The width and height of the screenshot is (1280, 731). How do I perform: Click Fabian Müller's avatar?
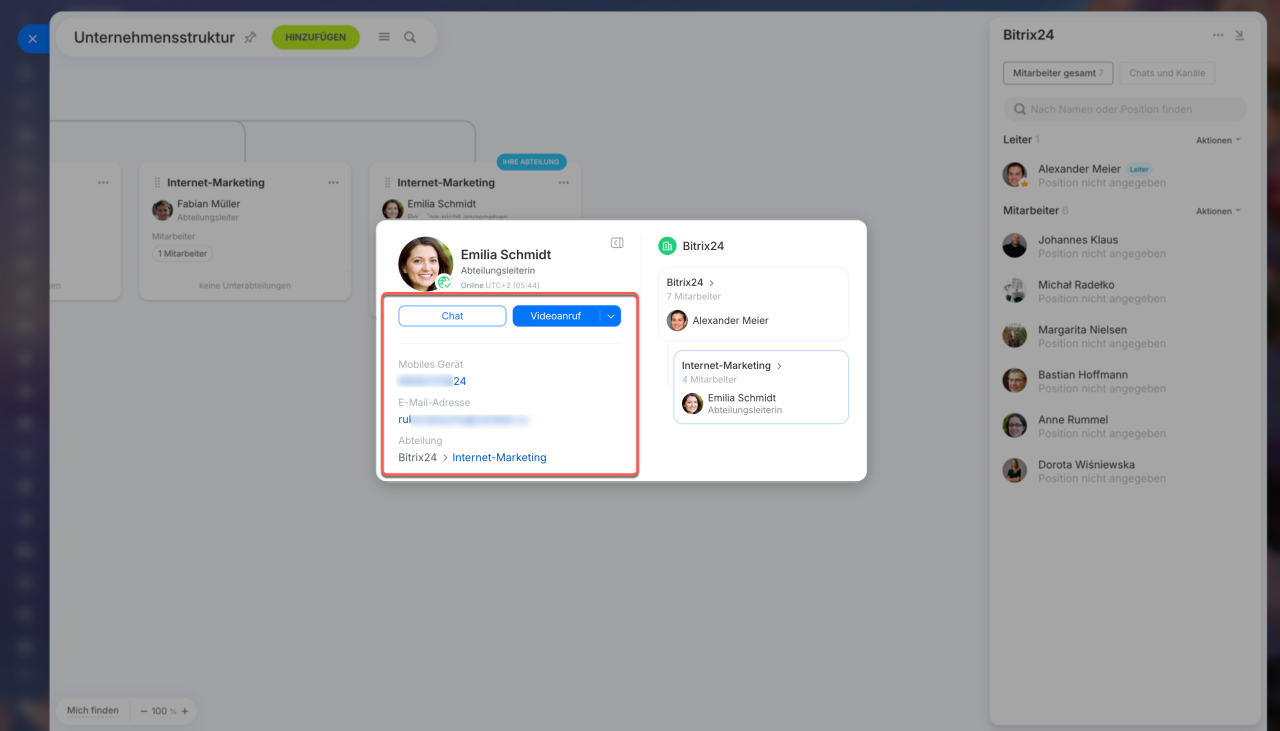click(x=162, y=210)
